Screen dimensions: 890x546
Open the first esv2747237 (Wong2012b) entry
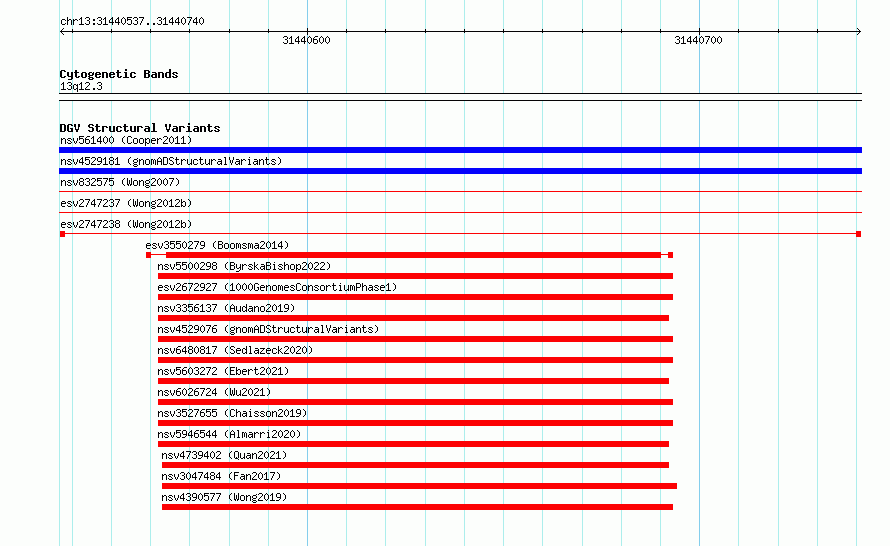(126, 203)
